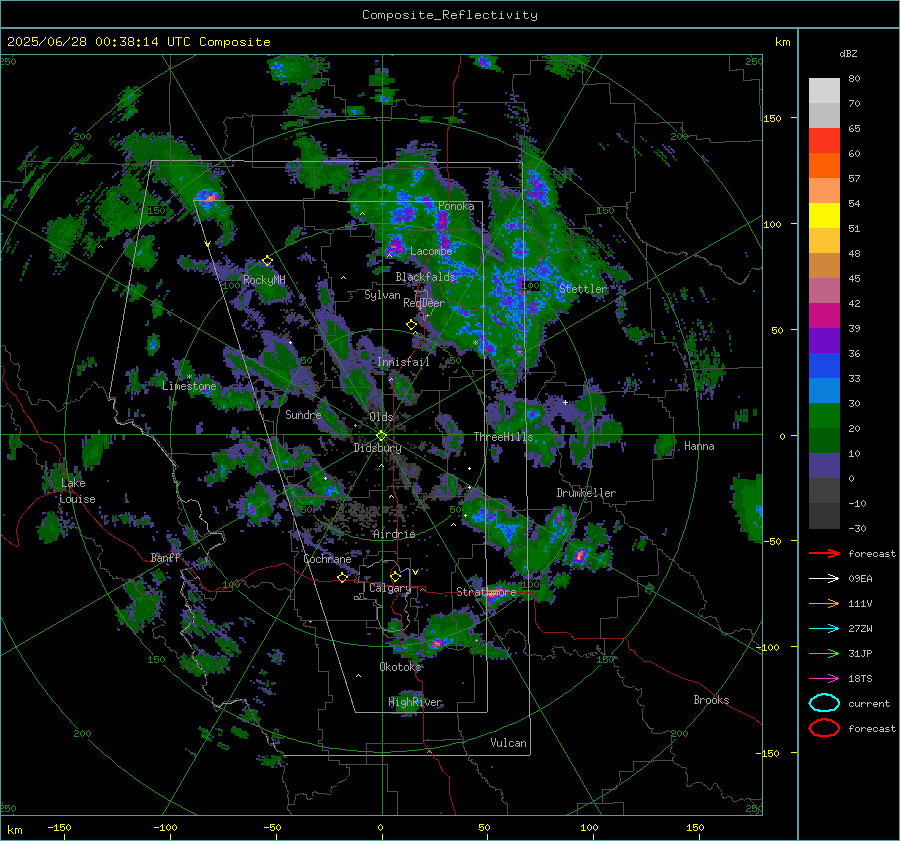Select the pink 42-45 dBZ color swatch
Viewport: 900px width, 841px height.
tap(824, 291)
